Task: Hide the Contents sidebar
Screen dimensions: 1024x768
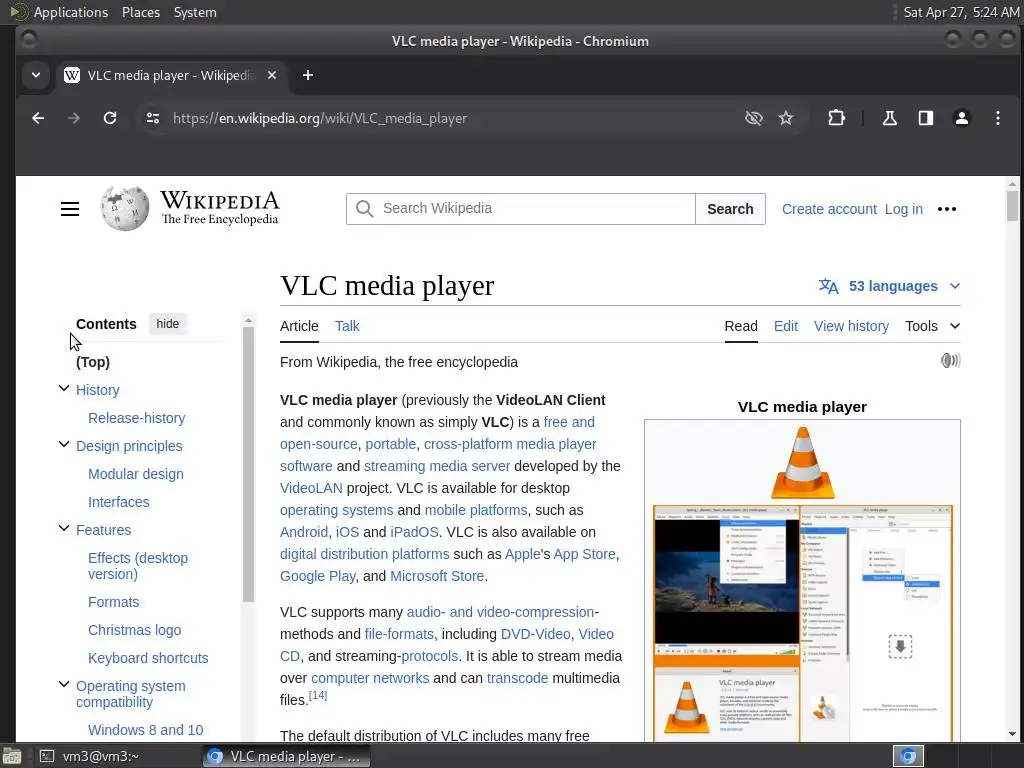Action: coord(168,324)
